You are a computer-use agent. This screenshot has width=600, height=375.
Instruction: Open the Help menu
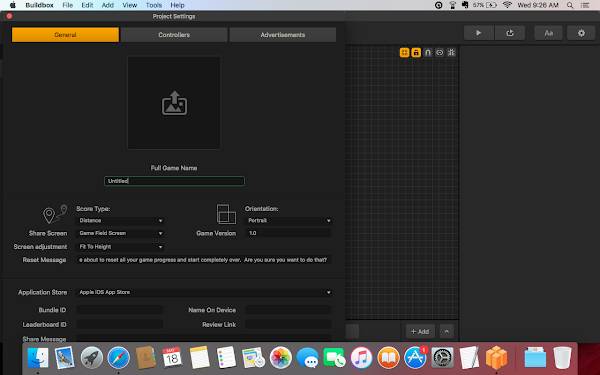click(177, 5)
